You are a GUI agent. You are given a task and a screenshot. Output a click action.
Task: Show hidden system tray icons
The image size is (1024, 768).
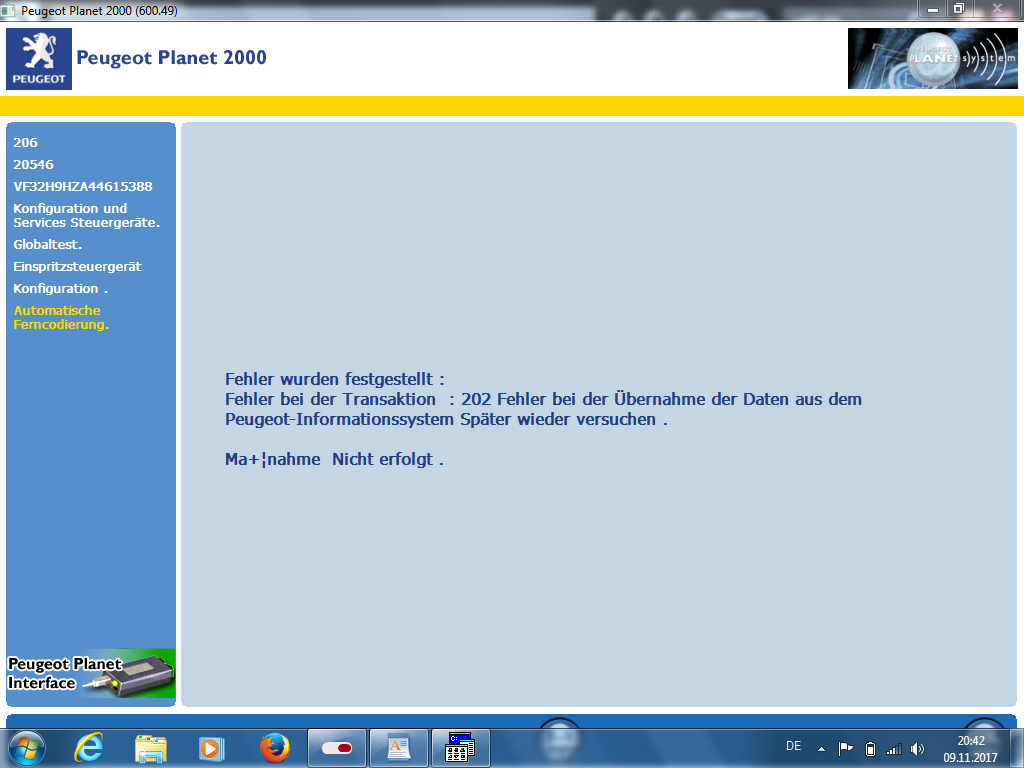tap(821, 748)
